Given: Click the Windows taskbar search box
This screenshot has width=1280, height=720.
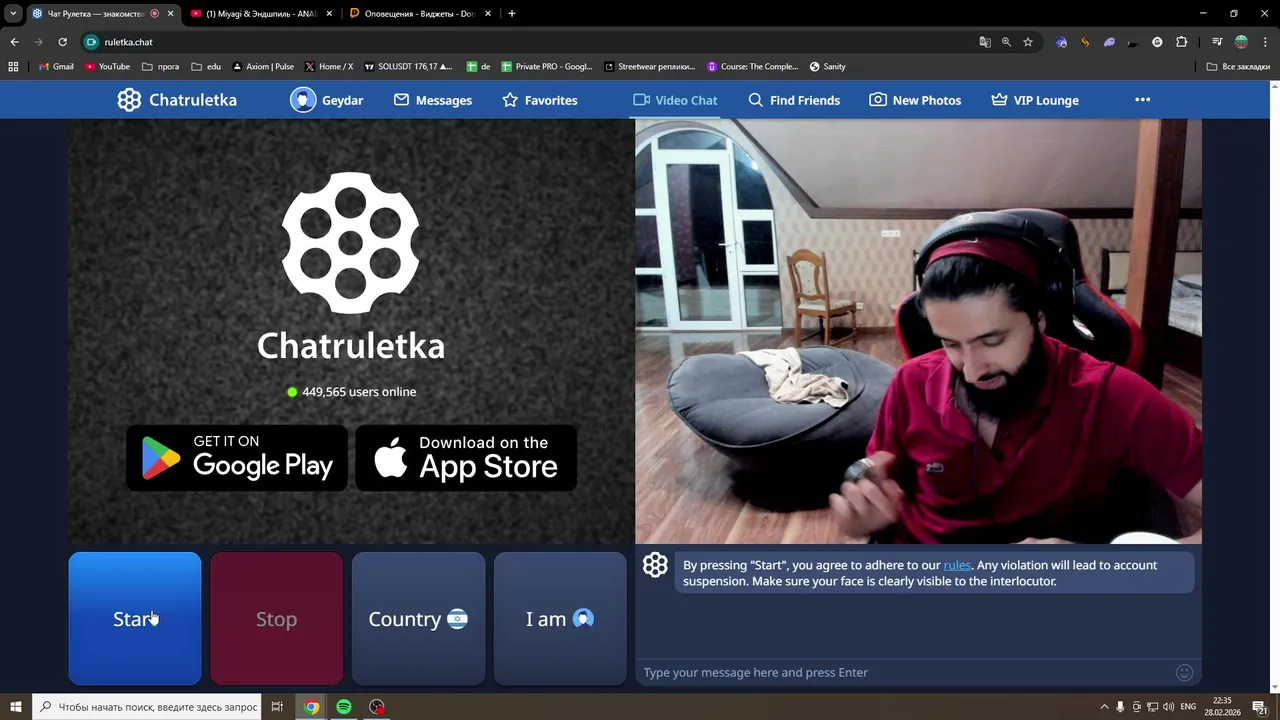Looking at the screenshot, I should [147, 707].
